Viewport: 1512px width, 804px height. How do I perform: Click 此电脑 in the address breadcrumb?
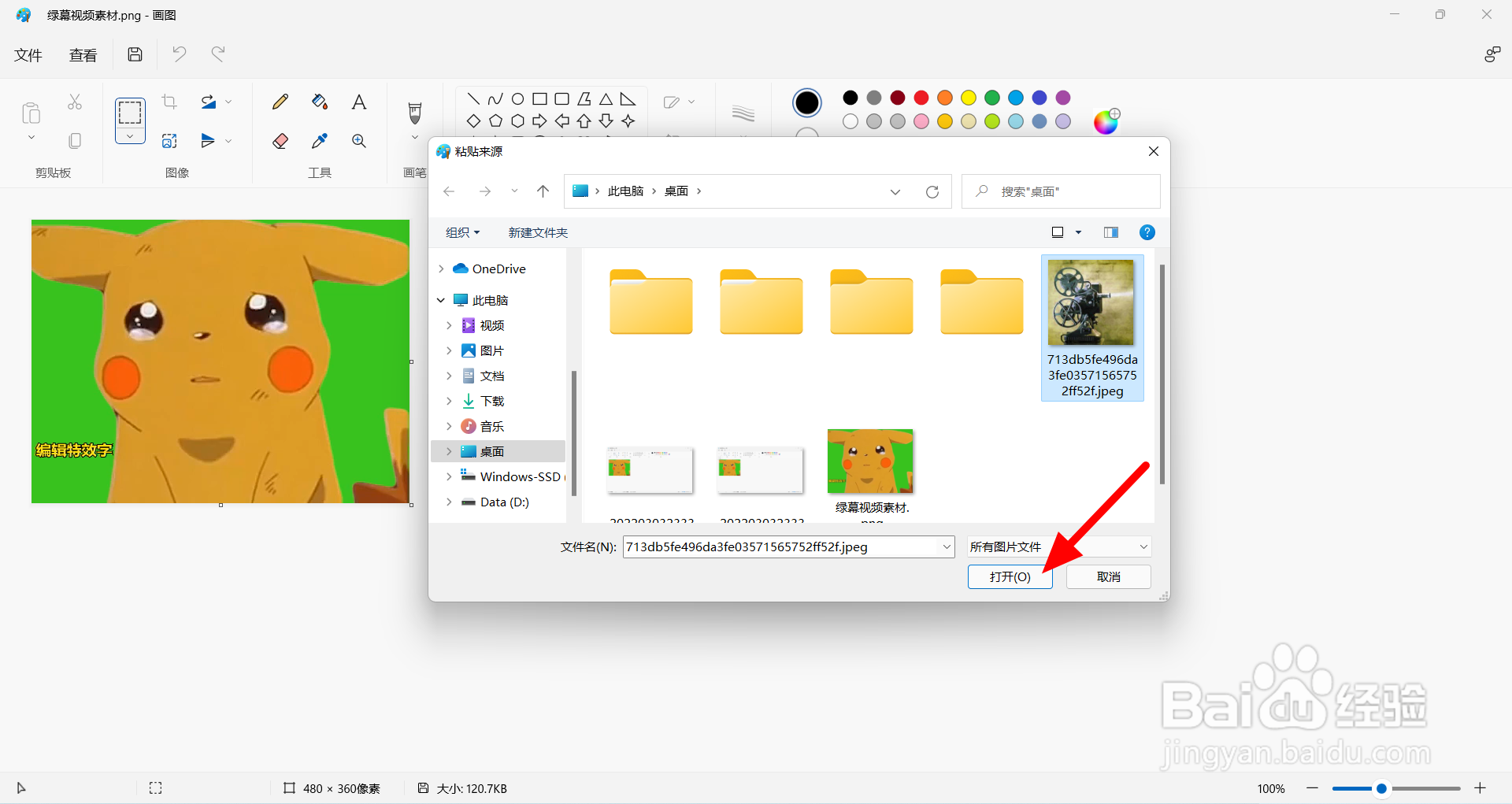[626, 191]
